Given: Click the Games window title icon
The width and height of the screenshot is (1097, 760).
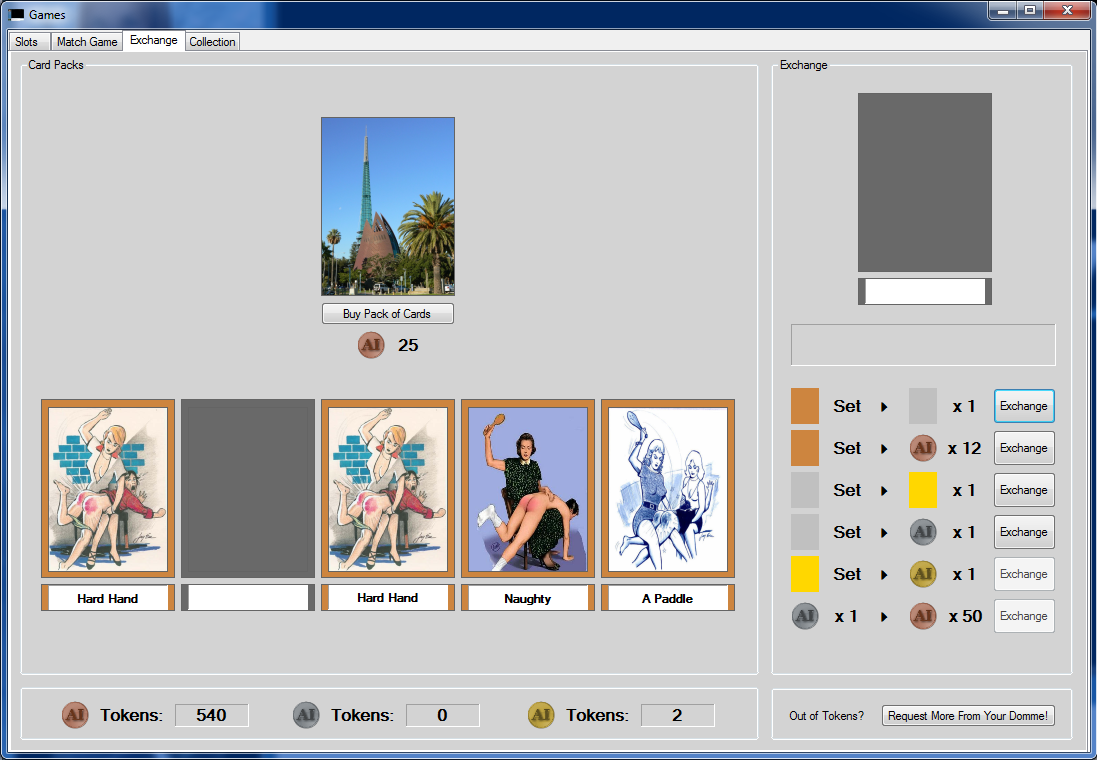Looking at the screenshot, I should 17,14.
